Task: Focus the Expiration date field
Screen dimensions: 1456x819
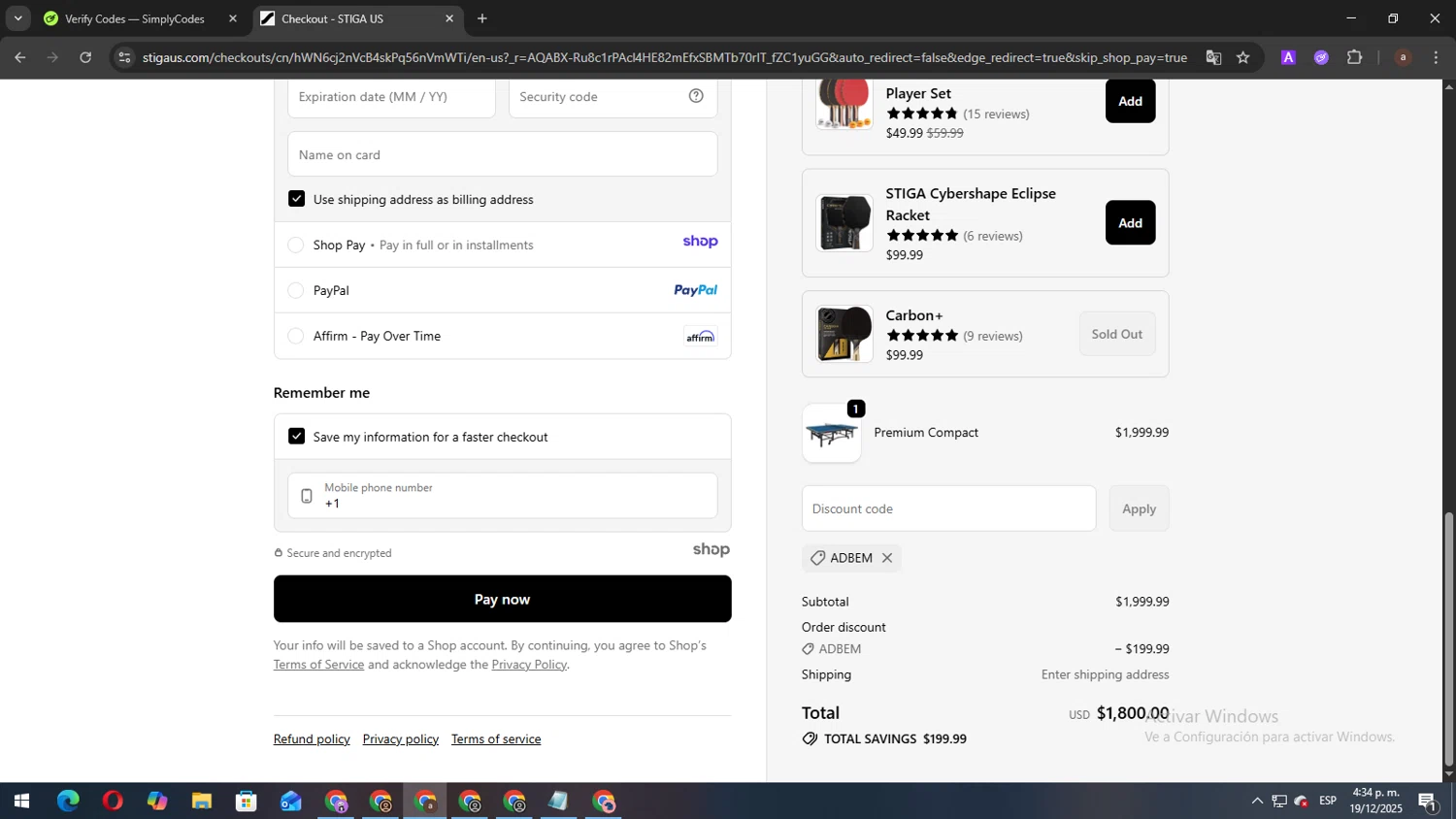Action: tap(392, 97)
